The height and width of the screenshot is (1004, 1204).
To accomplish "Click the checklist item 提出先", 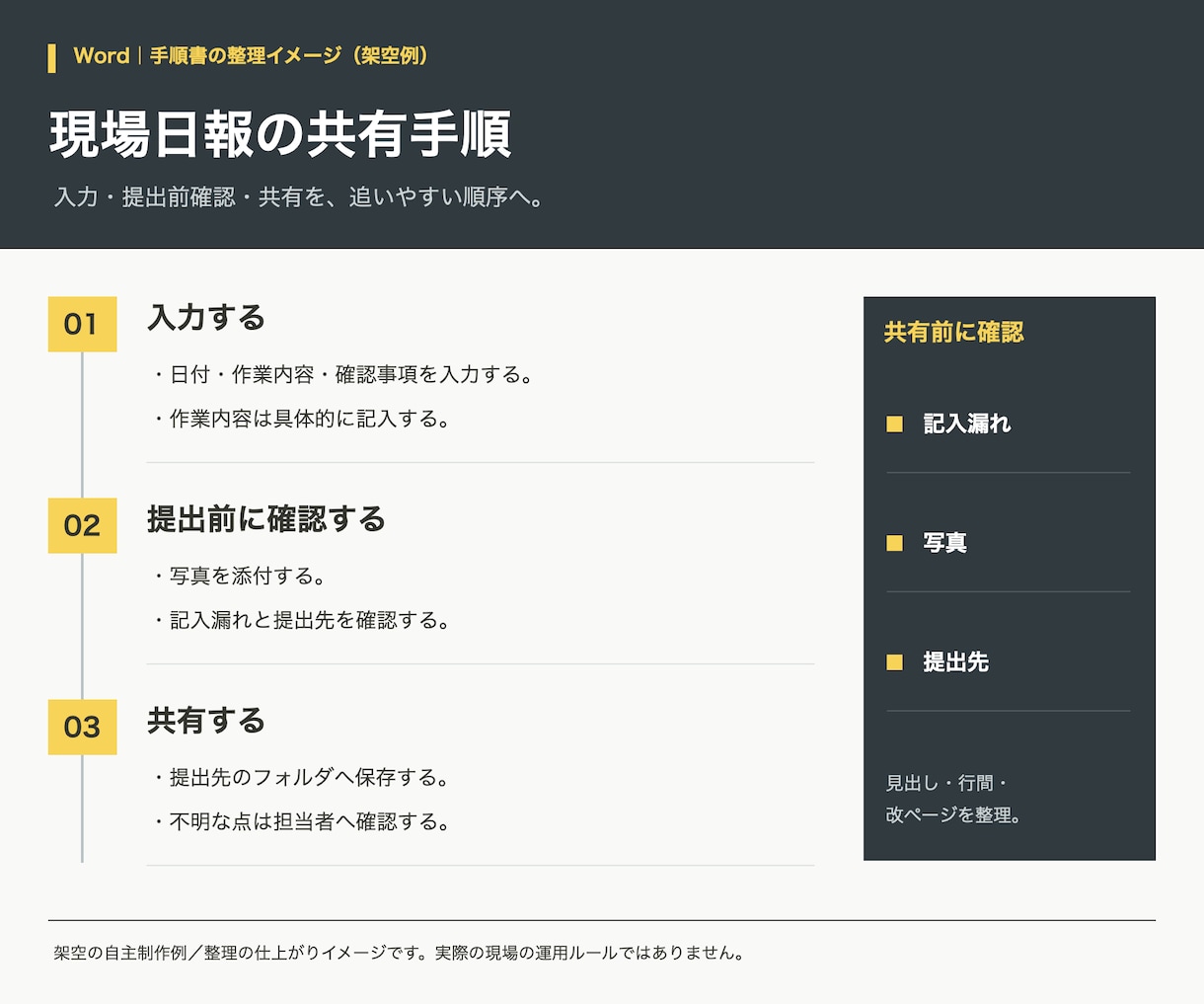I will coord(956,662).
